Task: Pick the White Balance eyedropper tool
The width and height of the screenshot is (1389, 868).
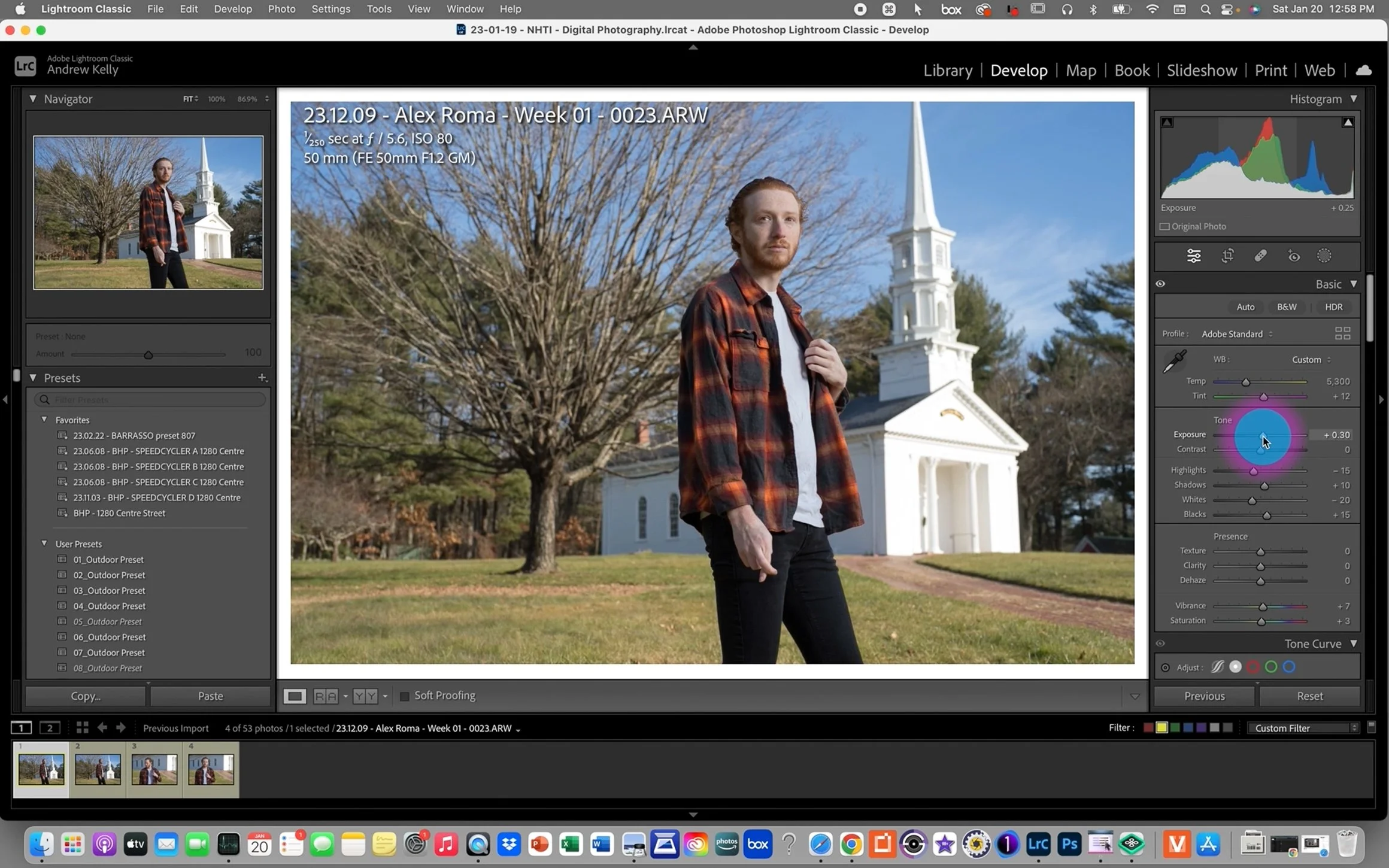Action: (x=1174, y=361)
